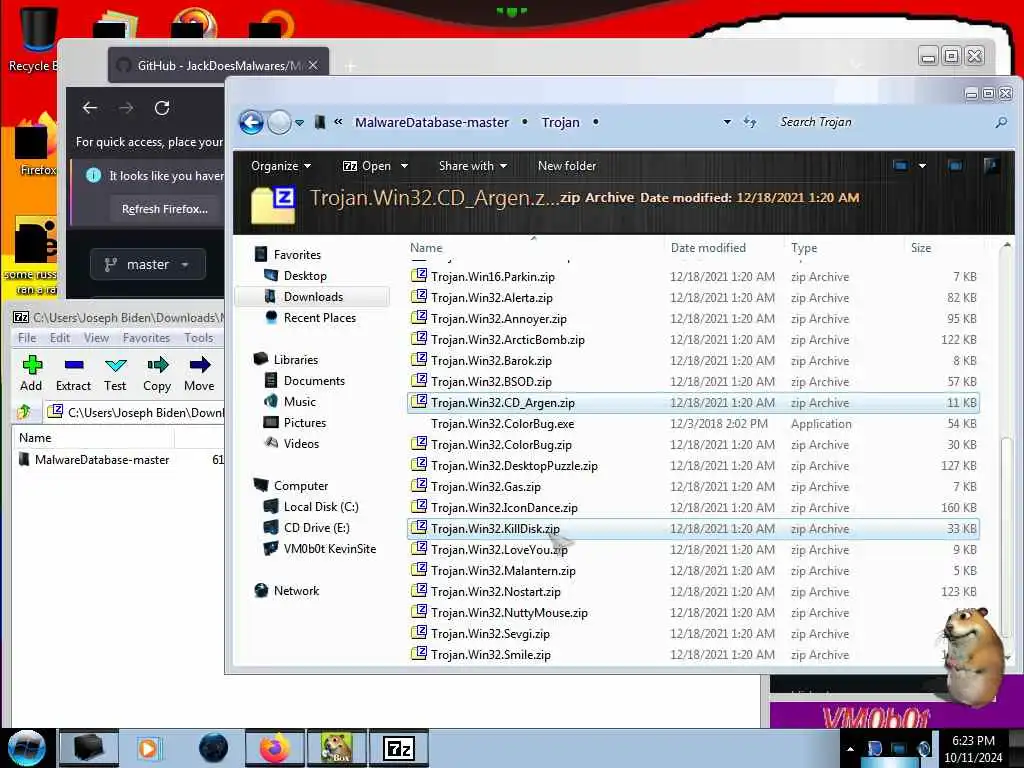Close the GitHub JackDoesMalwares tab
The width and height of the screenshot is (1024, 768).
coord(313,65)
